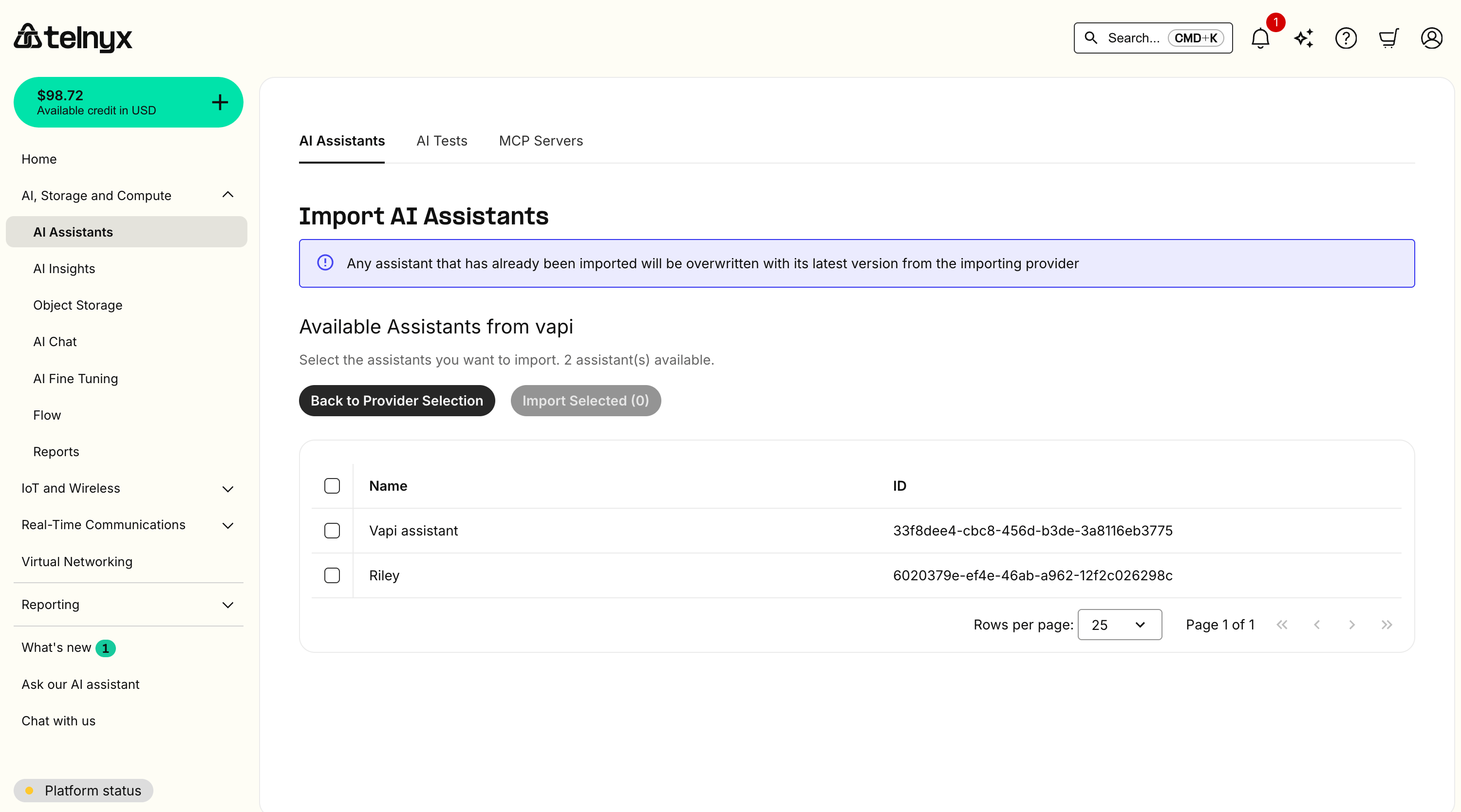Open the AI sparkle assistant icon
This screenshot has width=1461, height=812.
(1303, 38)
